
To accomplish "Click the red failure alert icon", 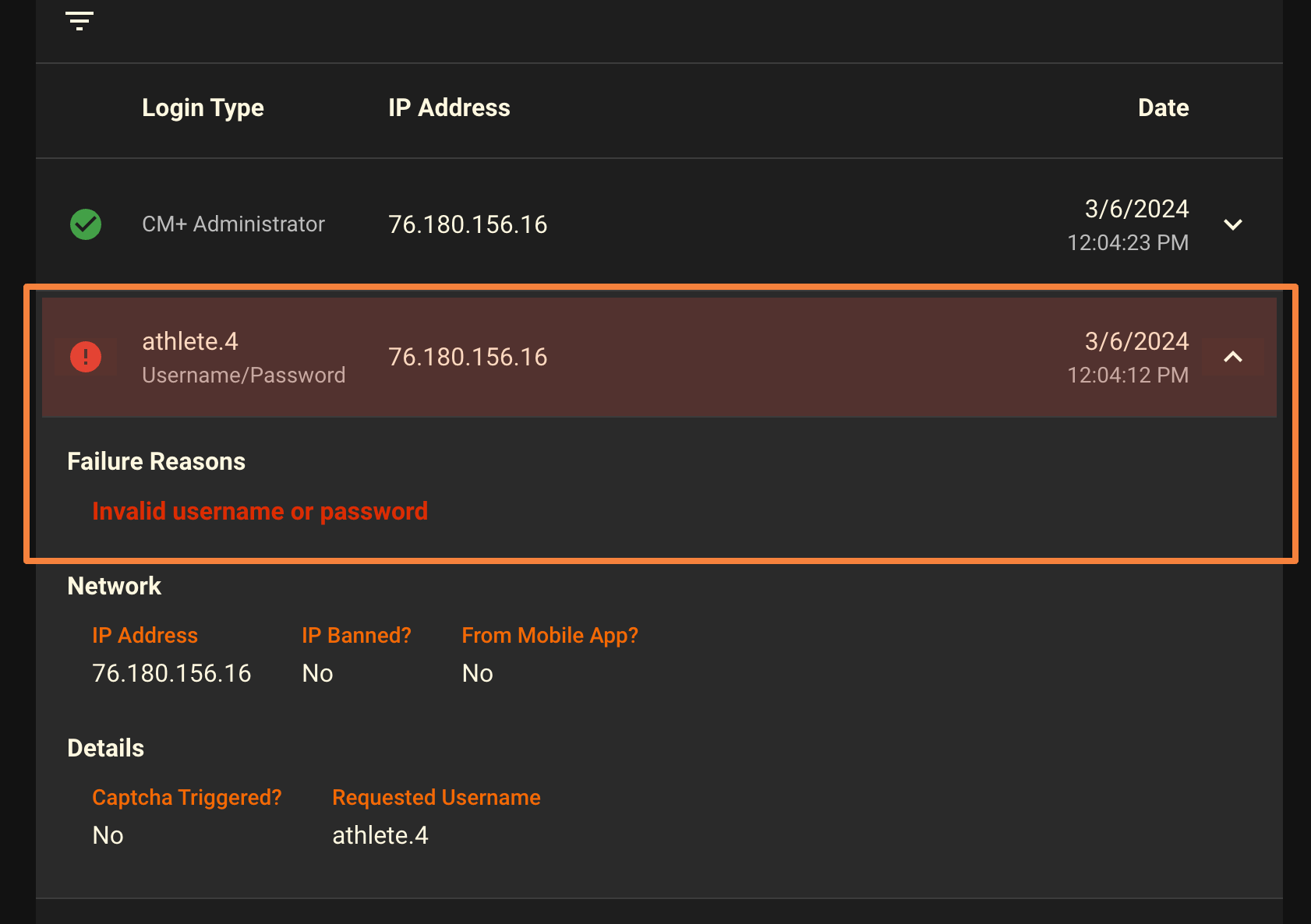I will point(86,356).
